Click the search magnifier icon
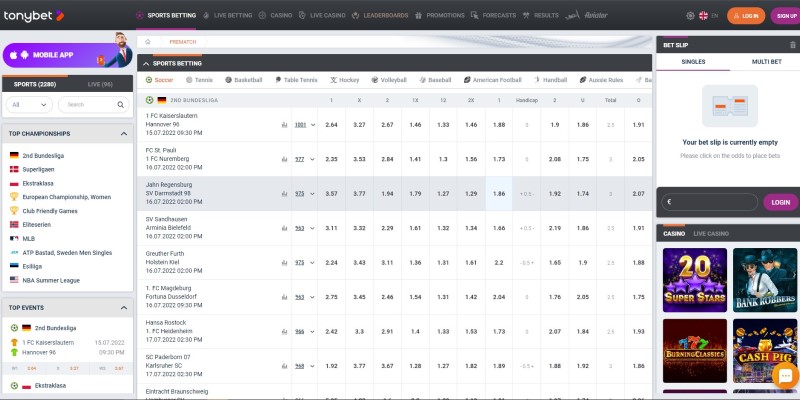Image resolution: width=800 pixels, height=400 pixels. click(x=120, y=105)
